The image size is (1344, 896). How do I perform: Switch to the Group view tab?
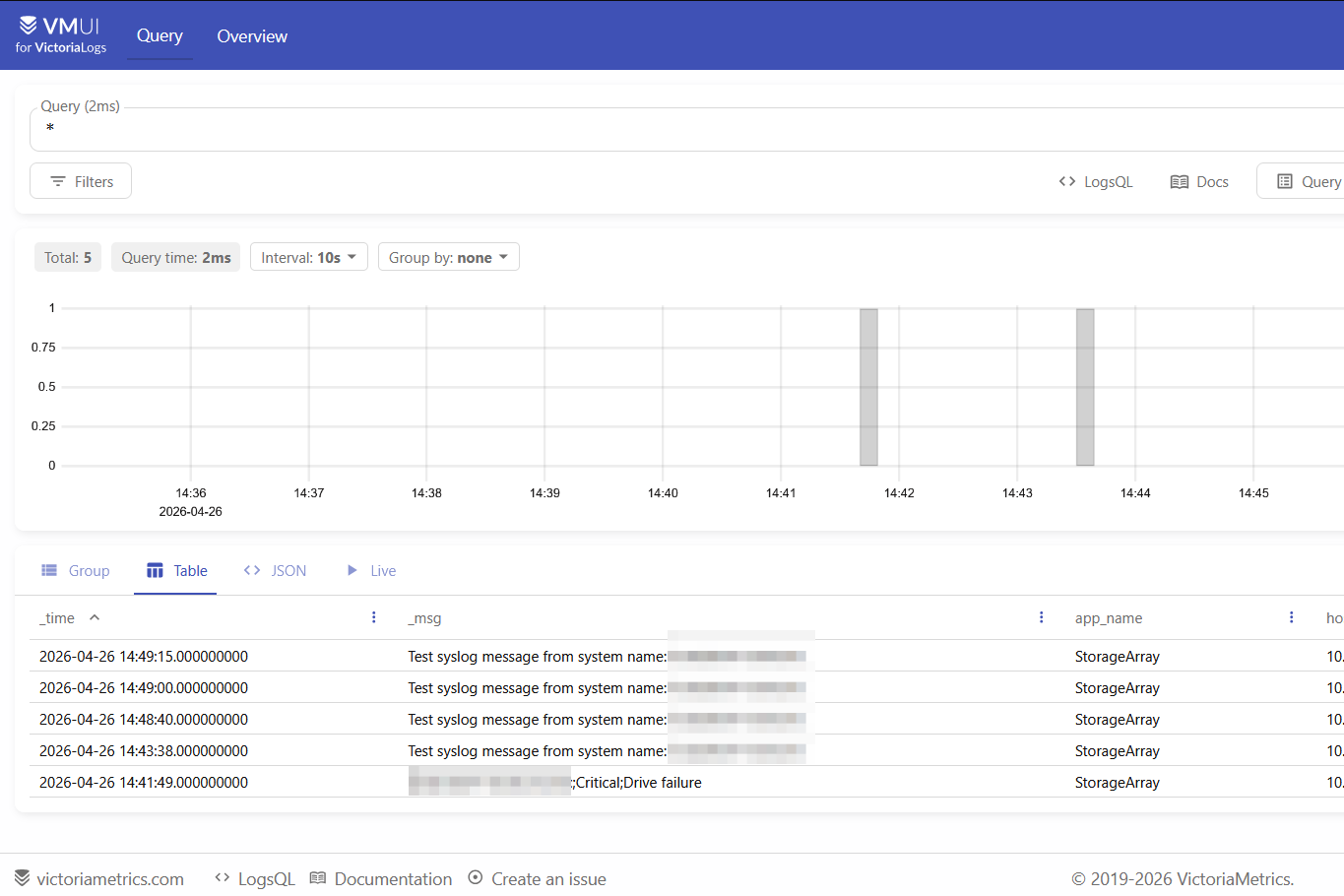(x=75, y=571)
